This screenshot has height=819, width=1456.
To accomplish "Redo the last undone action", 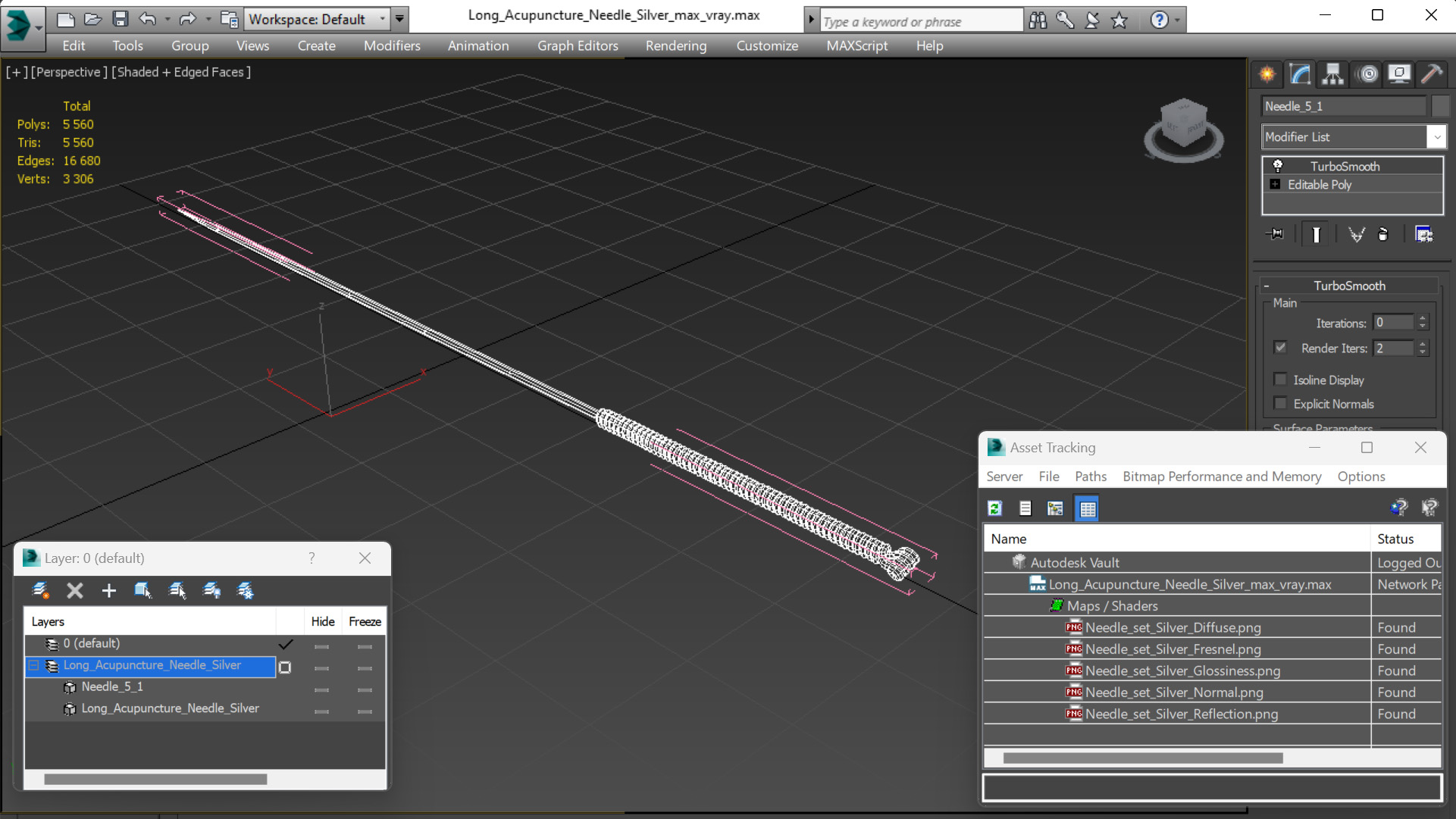I will coord(187,19).
